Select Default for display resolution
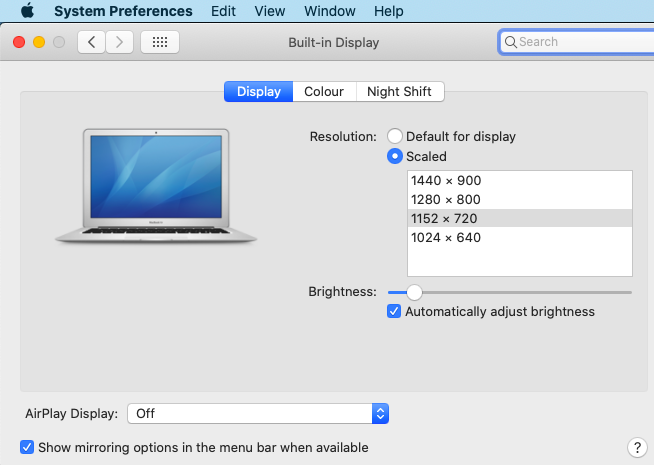This screenshot has width=654, height=465. [395, 136]
